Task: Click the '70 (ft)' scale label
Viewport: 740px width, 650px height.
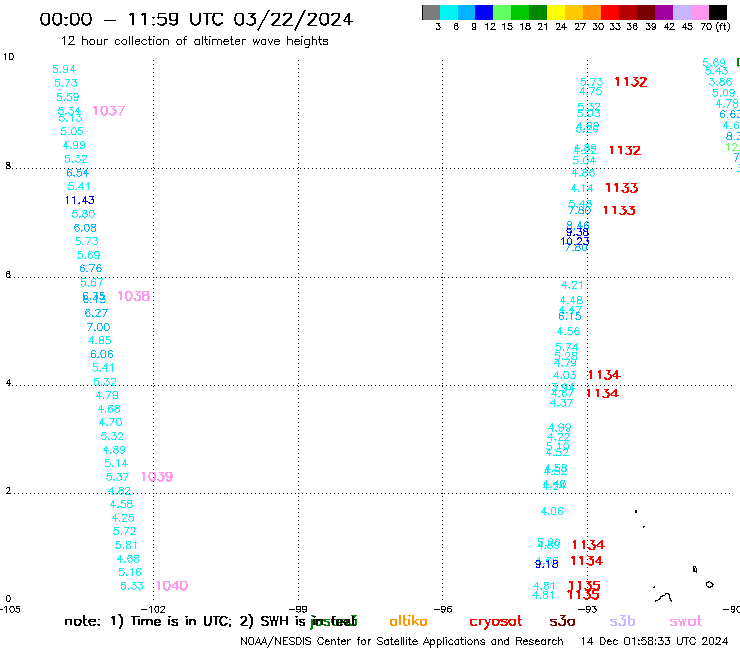Action: coord(715,26)
